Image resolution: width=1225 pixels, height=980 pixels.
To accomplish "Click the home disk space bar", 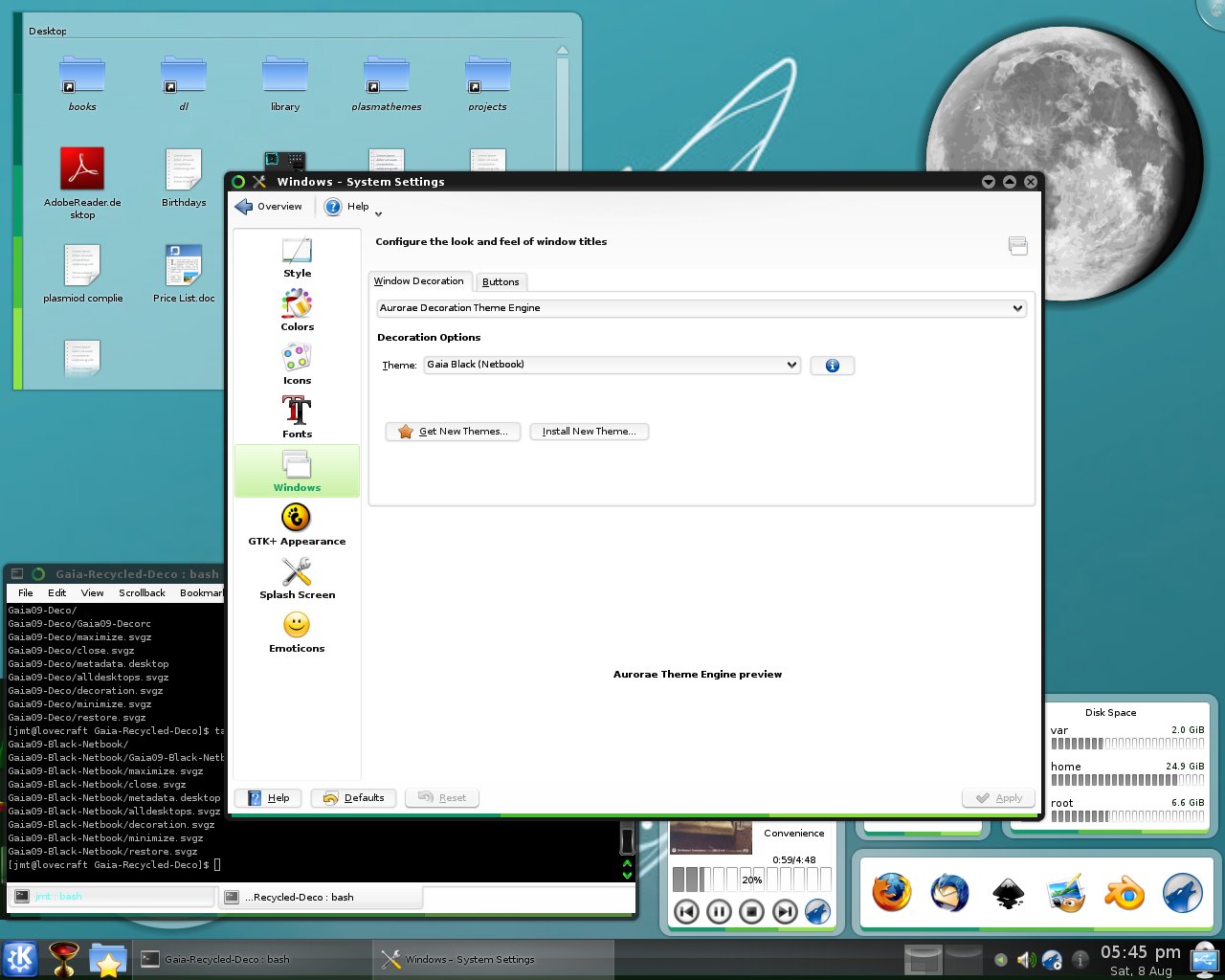I will pyautogui.click(x=1127, y=780).
